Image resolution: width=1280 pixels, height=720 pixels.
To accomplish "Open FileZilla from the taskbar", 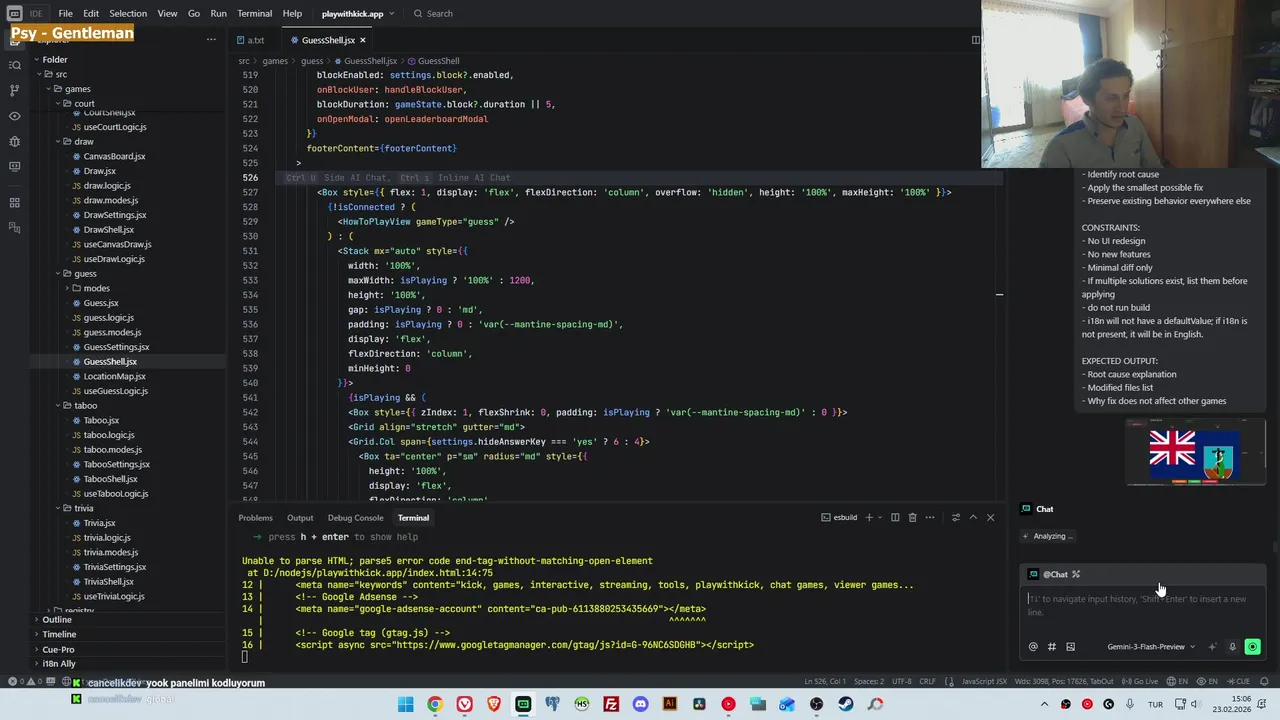I will (x=611, y=704).
